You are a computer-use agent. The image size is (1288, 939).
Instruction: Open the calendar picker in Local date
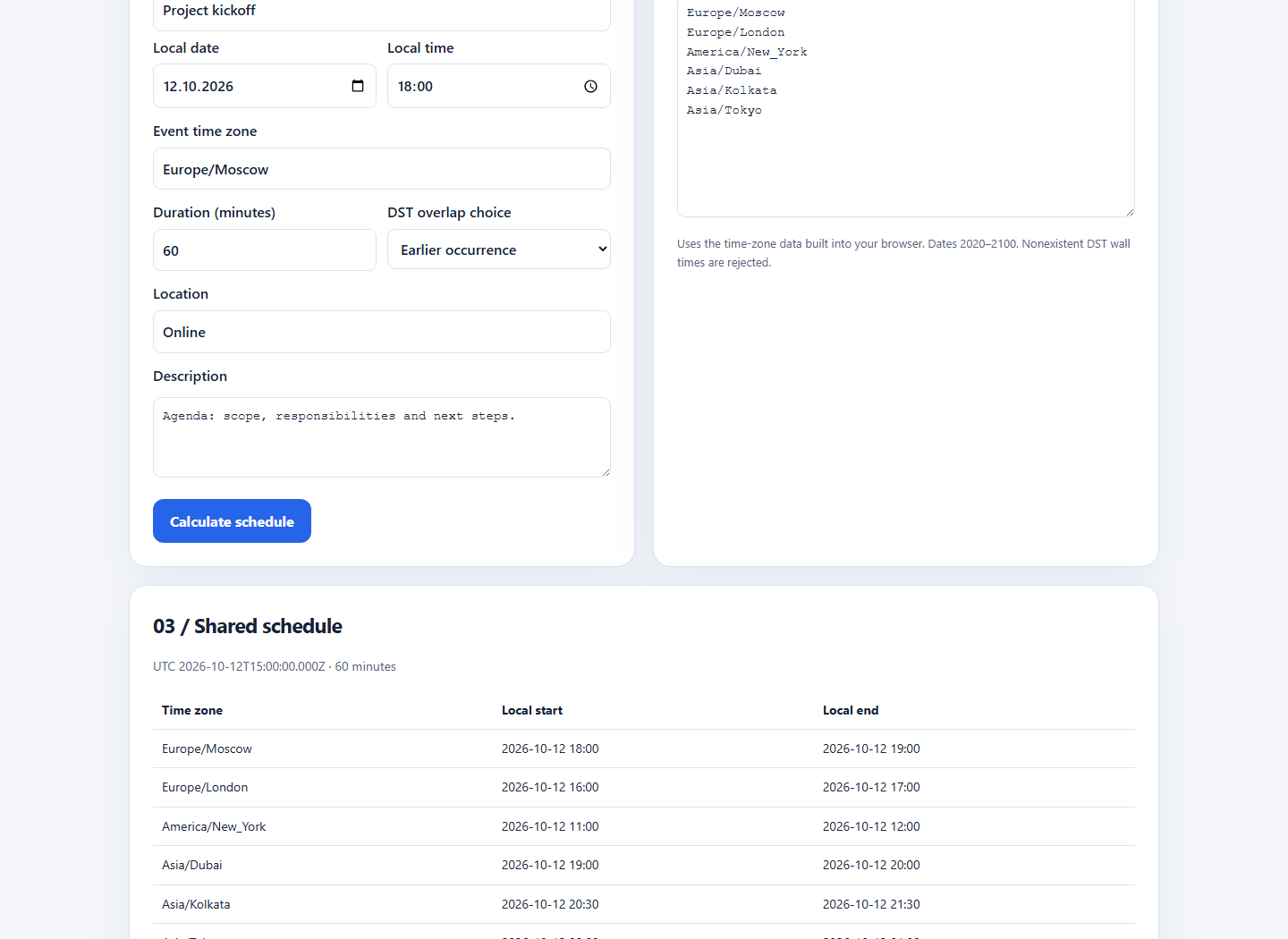pyautogui.click(x=358, y=86)
